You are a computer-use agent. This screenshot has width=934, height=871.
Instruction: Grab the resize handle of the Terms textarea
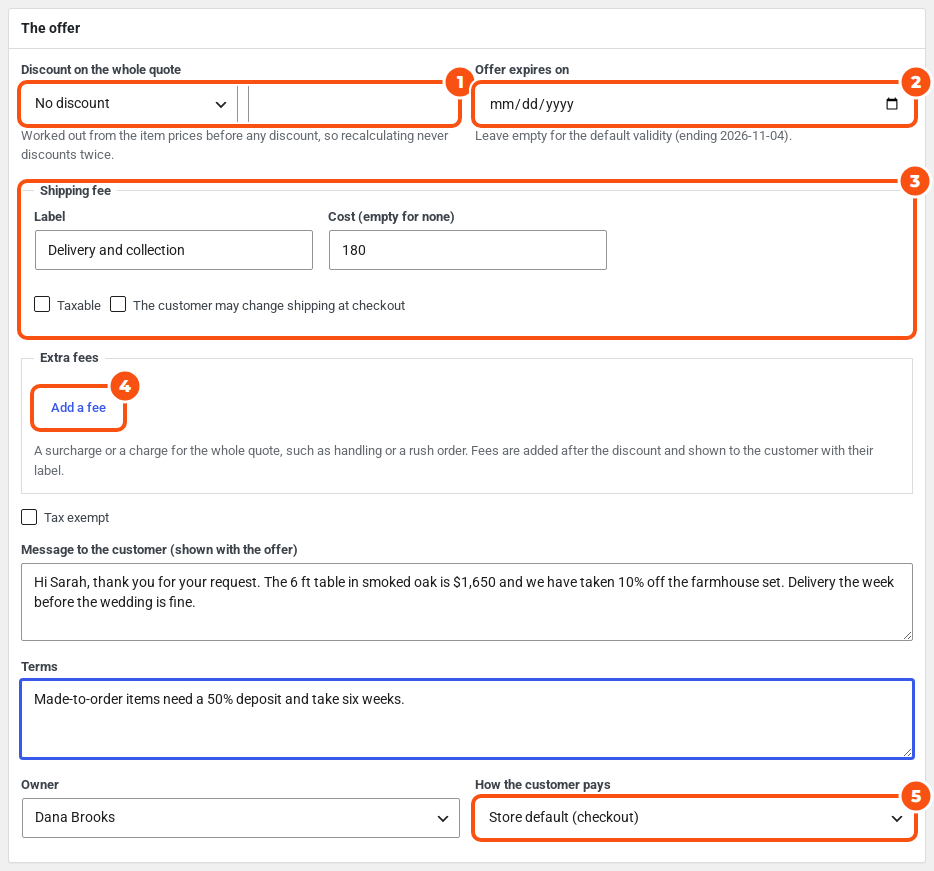point(907,752)
